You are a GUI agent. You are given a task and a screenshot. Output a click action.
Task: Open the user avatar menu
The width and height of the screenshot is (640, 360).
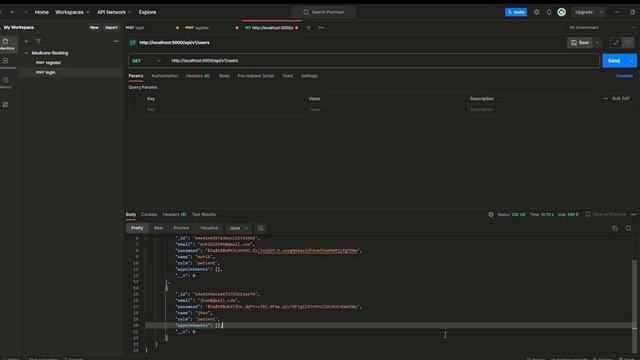562,12
